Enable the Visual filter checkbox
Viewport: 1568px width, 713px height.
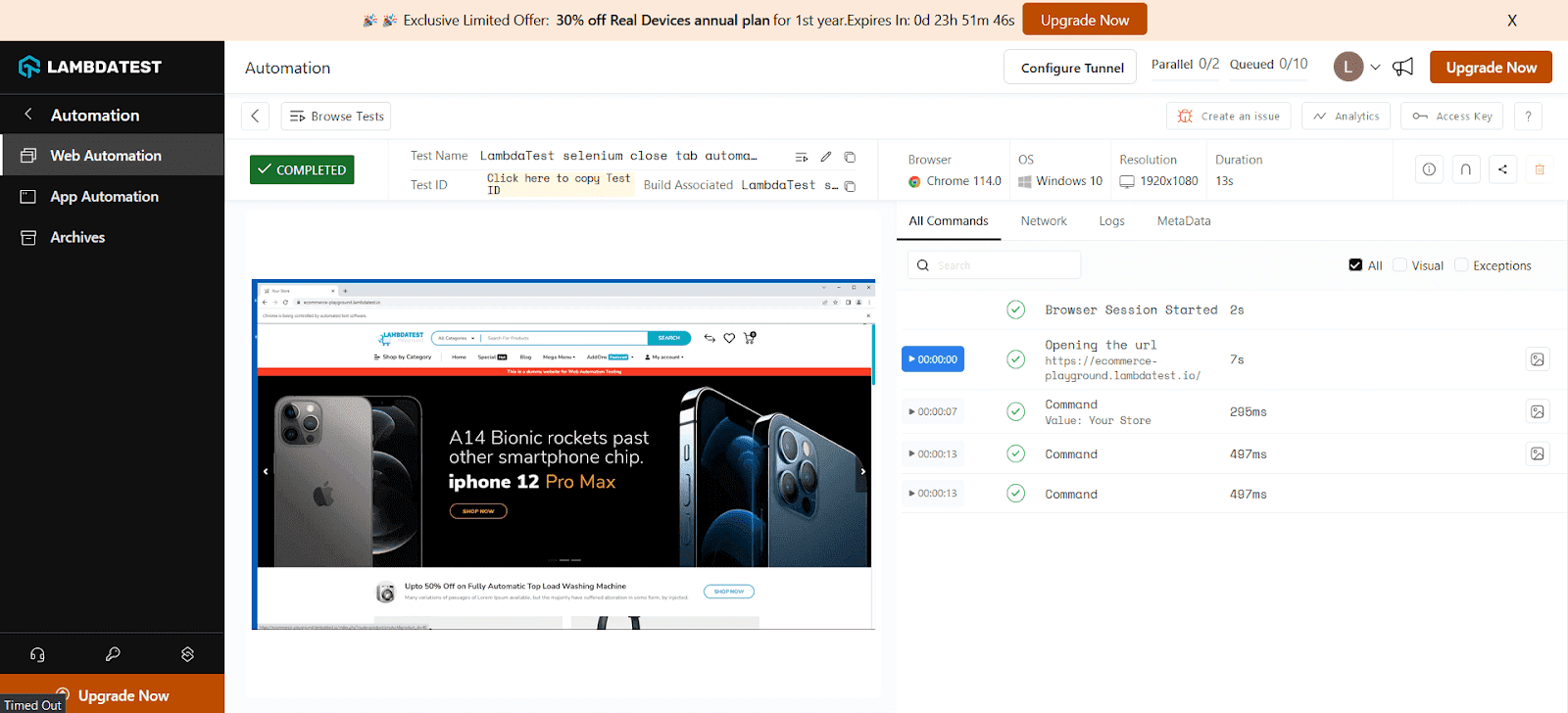tap(1399, 264)
